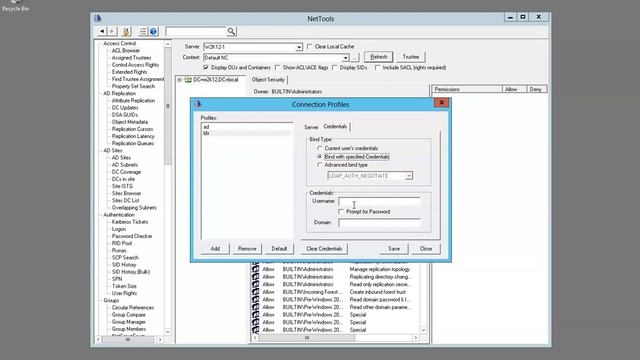Image resolution: width=640 pixels, height=360 pixels.
Task: Click the Trustee button in NetTools
Action: coord(411,57)
